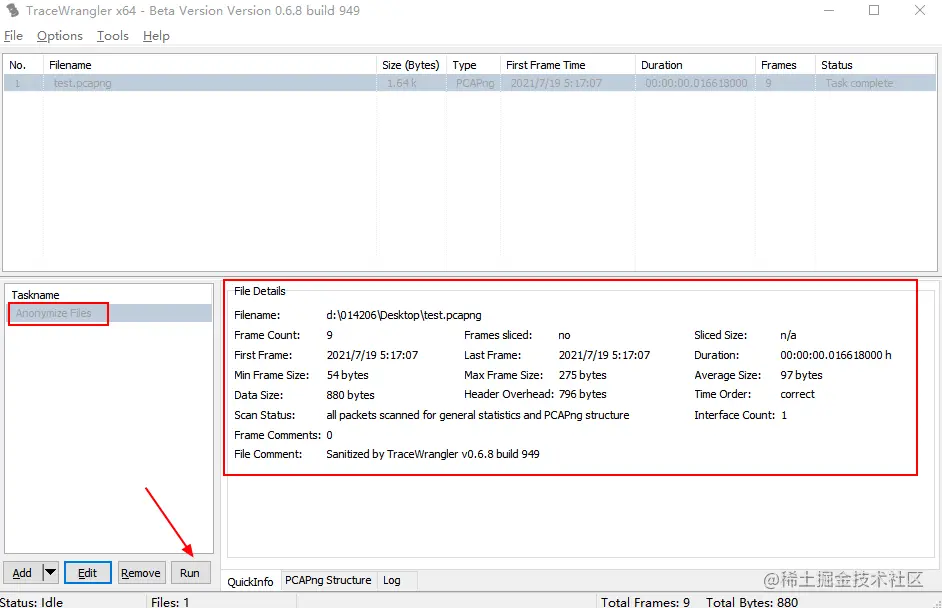Open the Tools menu
The image size is (942, 608).
click(x=113, y=36)
